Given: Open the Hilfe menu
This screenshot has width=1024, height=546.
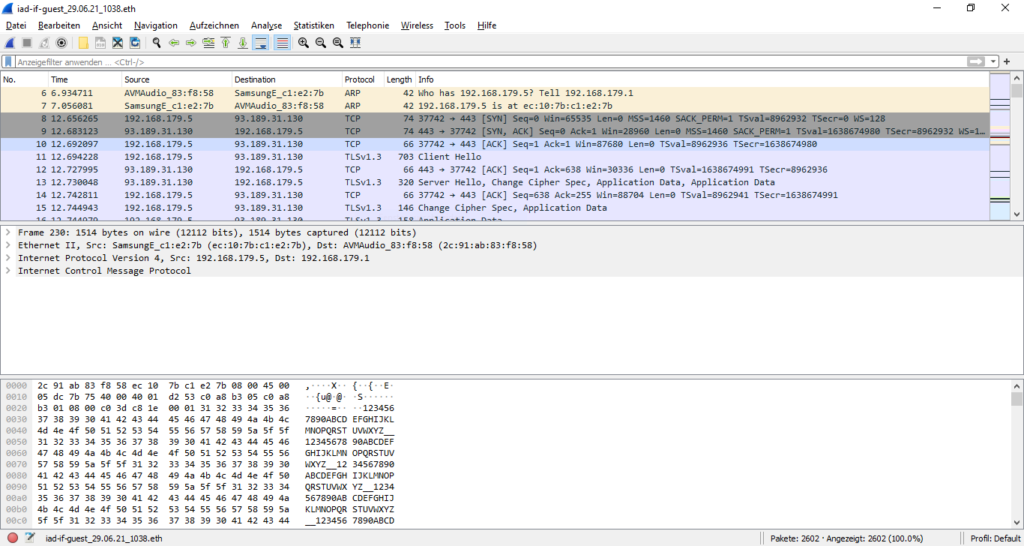Looking at the screenshot, I should click(487, 25).
